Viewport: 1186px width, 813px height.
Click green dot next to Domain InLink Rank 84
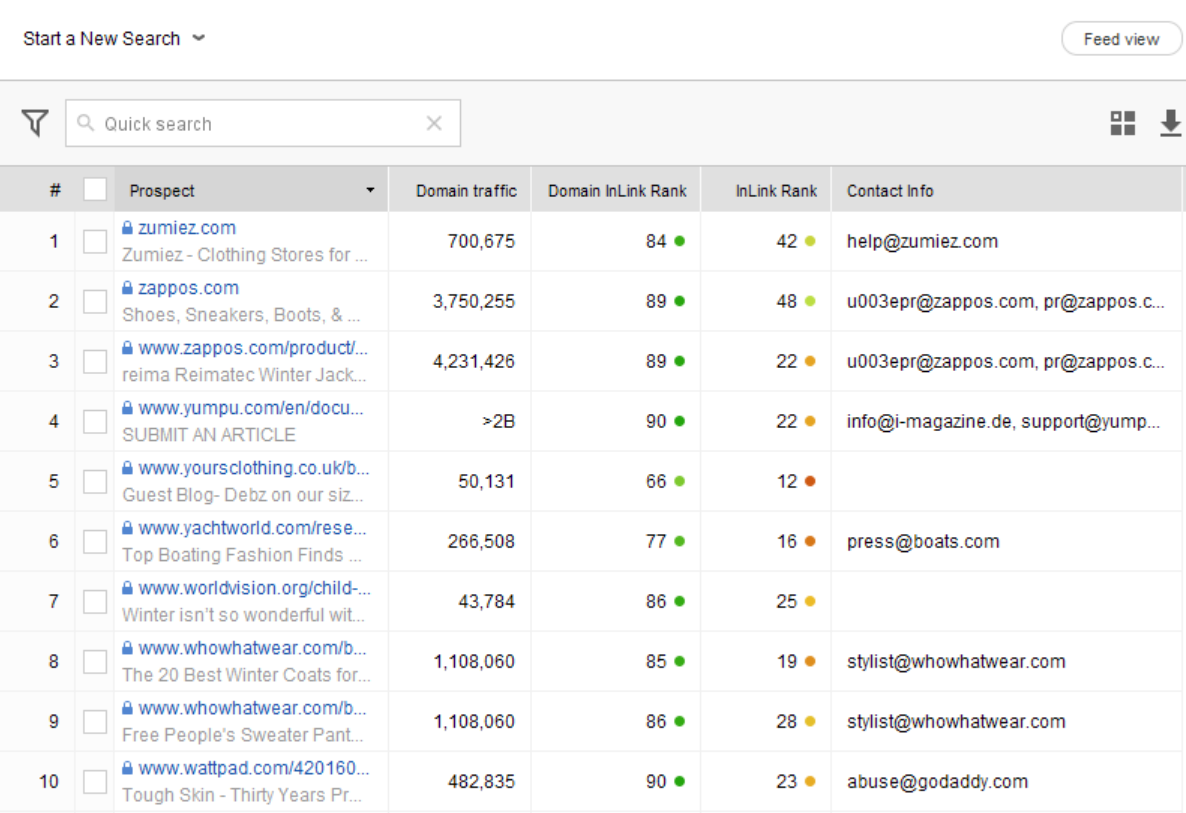tap(679, 241)
